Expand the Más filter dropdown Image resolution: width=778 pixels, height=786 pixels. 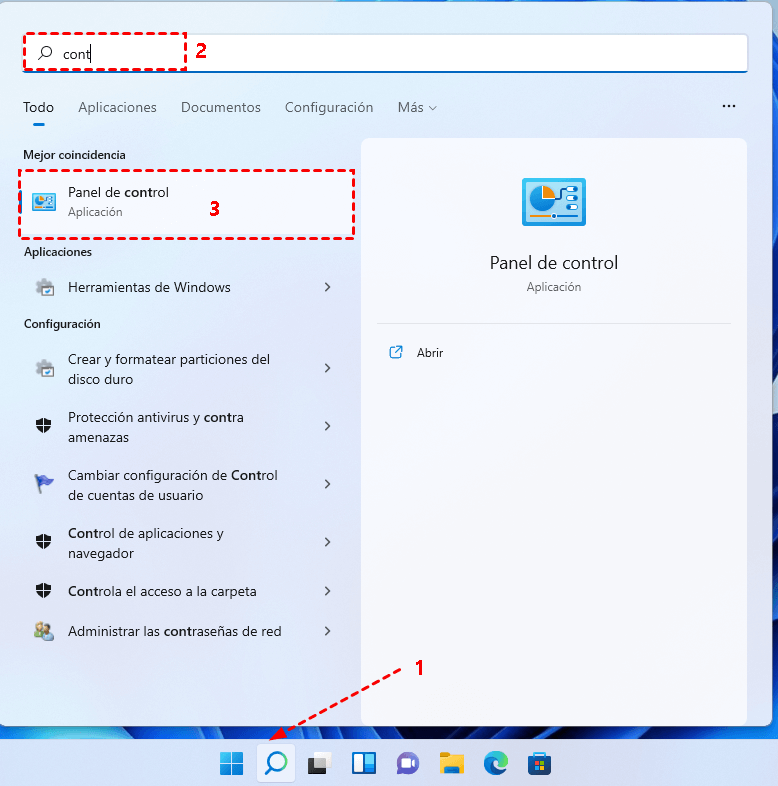pos(416,107)
